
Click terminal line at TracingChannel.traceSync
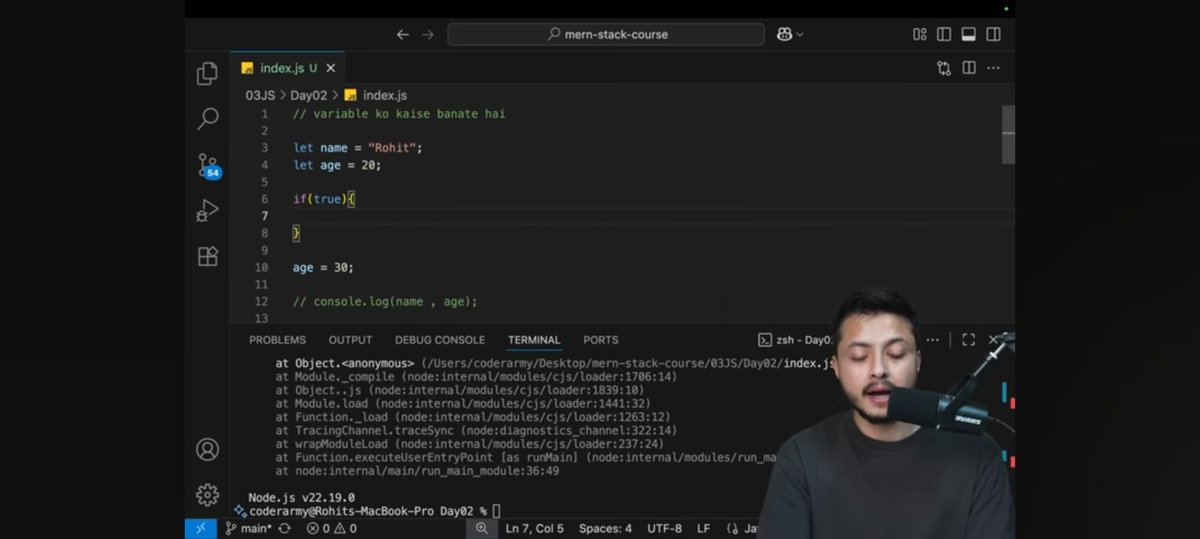click(x=476, y=430)
